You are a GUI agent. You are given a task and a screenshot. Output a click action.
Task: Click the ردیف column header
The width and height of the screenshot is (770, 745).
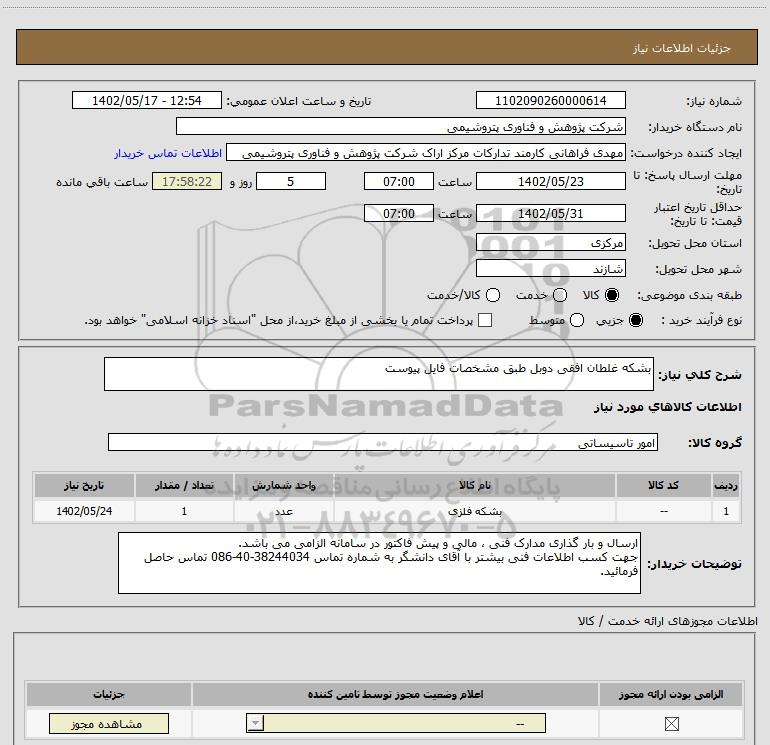click(x=726, y=485)
